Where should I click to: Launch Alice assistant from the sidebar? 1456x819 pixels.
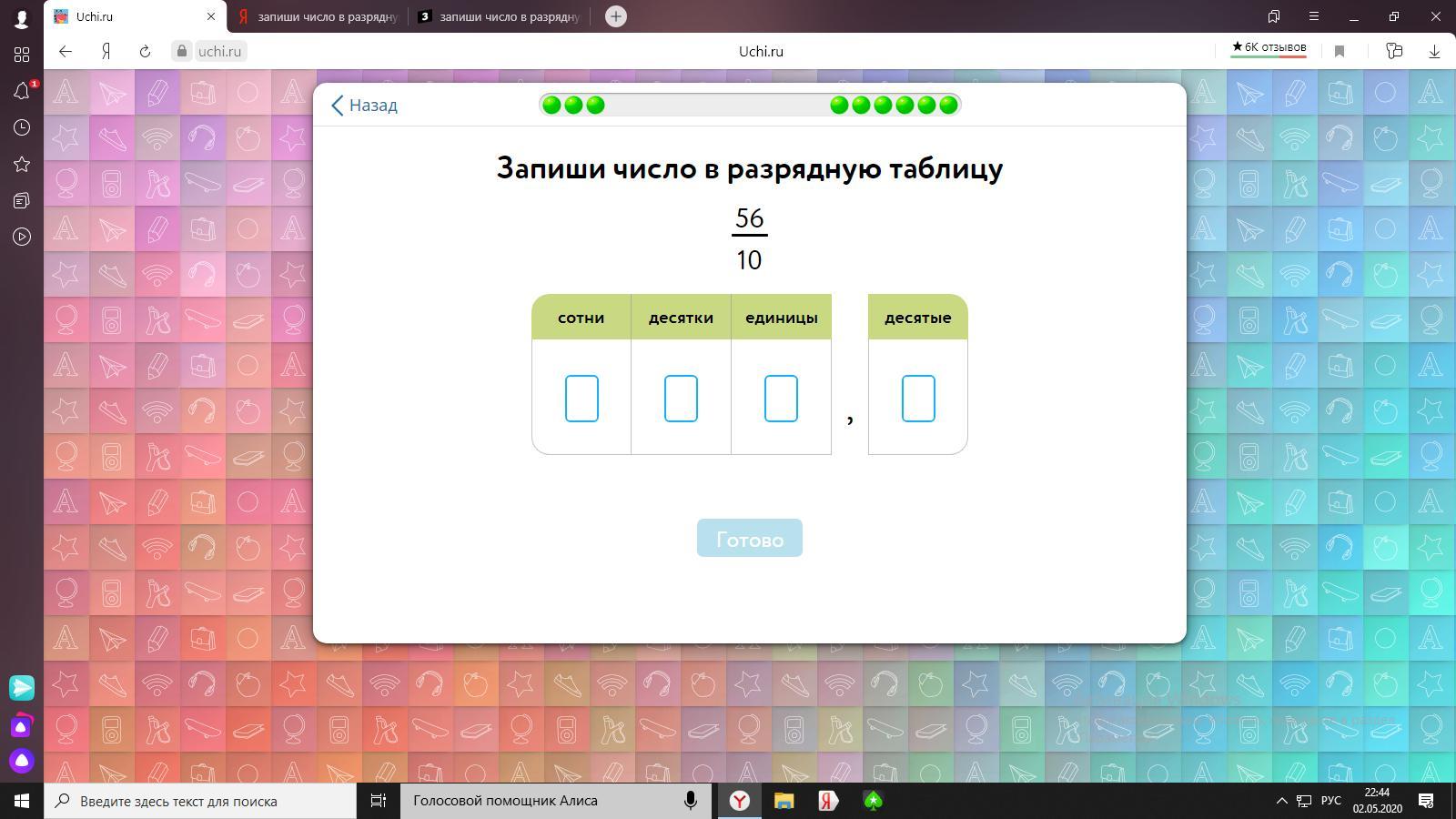click(x=22, y=760)
